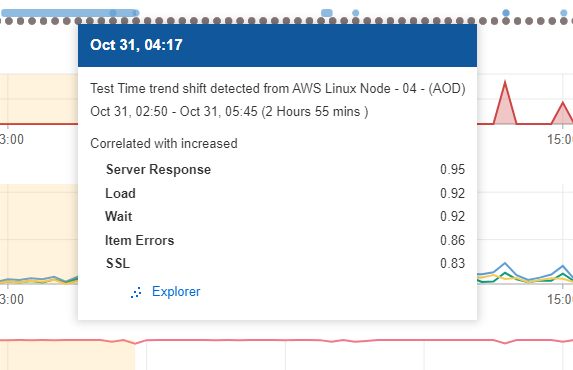Select the Load correlation metric
The height and width of the screenshot is (370, 573).
pos(120,193)
